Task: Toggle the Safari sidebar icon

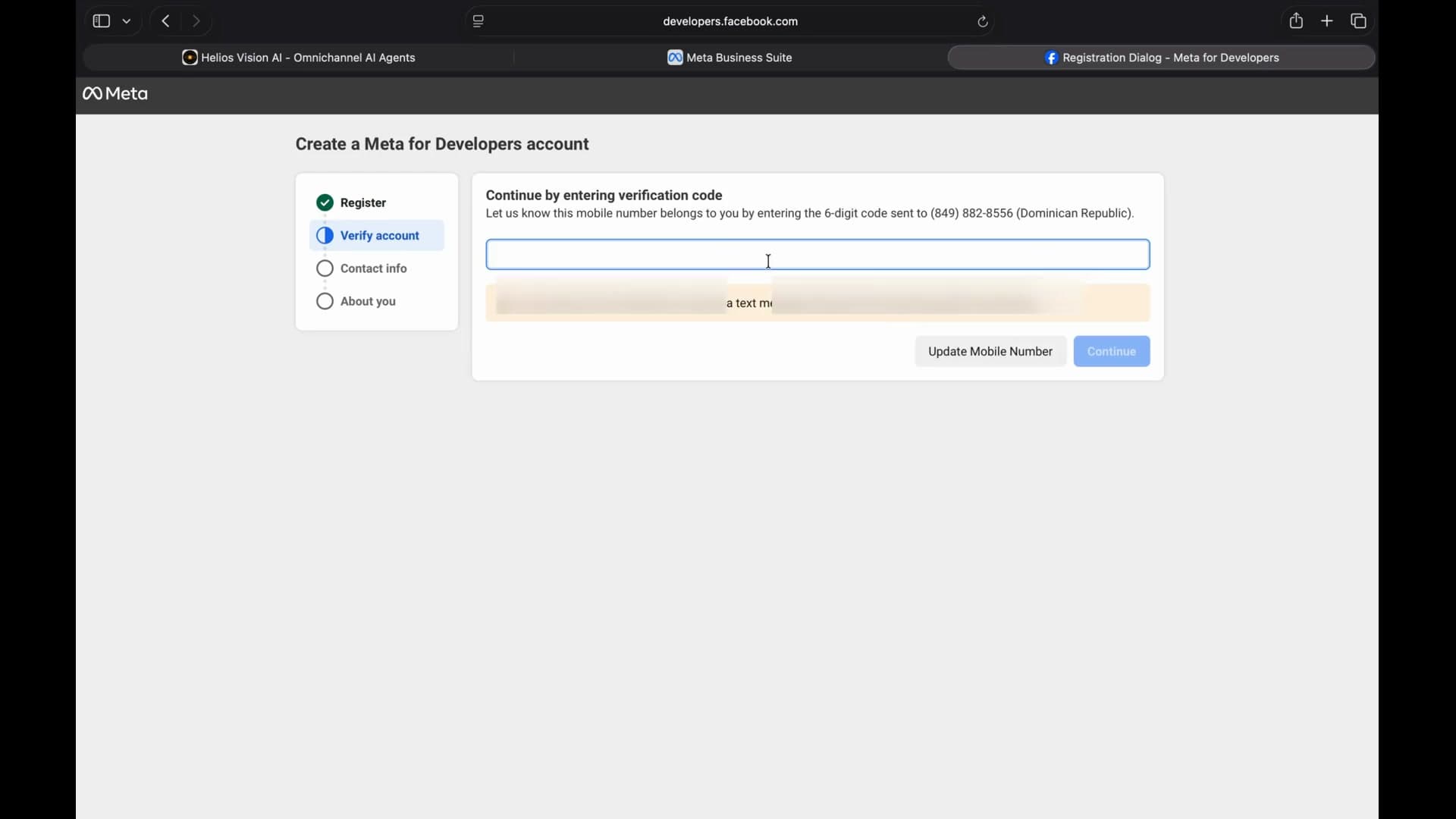Action: [x=101, y=21]
